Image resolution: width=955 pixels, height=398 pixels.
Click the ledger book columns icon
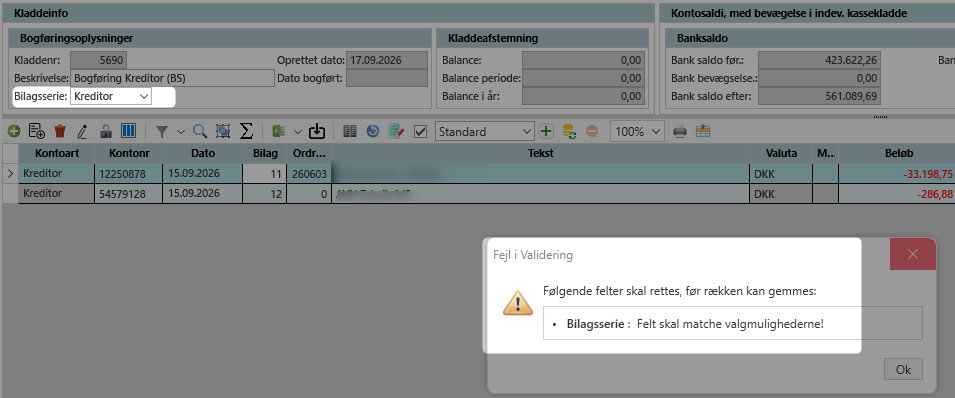point(350,131)
